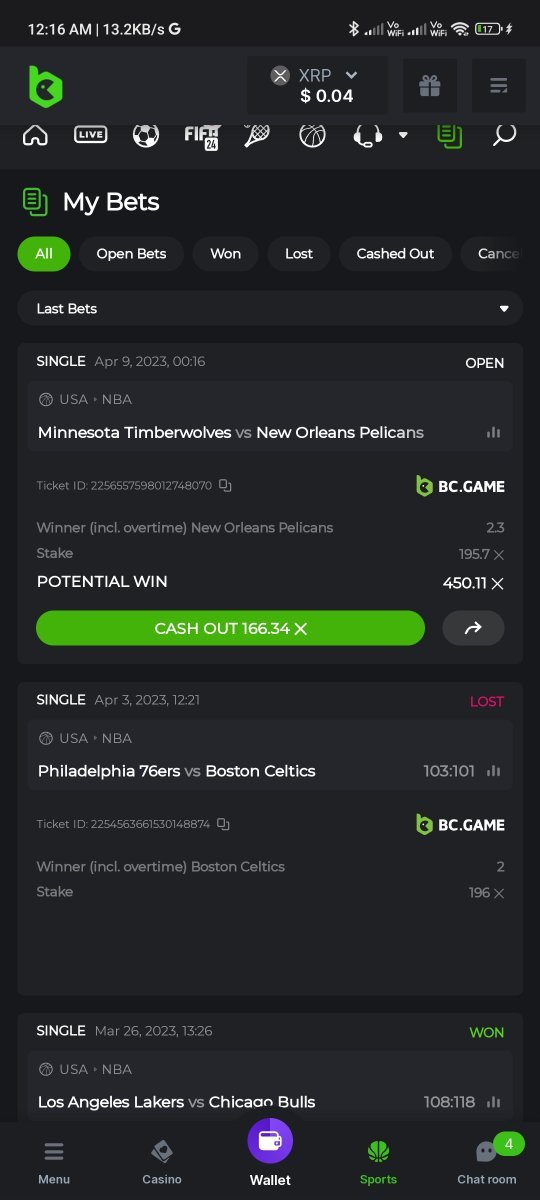Open the Wallet from the bottom bar
Image resolution: width=540 pixels, height=1200 pixels.
point(270,1153)
